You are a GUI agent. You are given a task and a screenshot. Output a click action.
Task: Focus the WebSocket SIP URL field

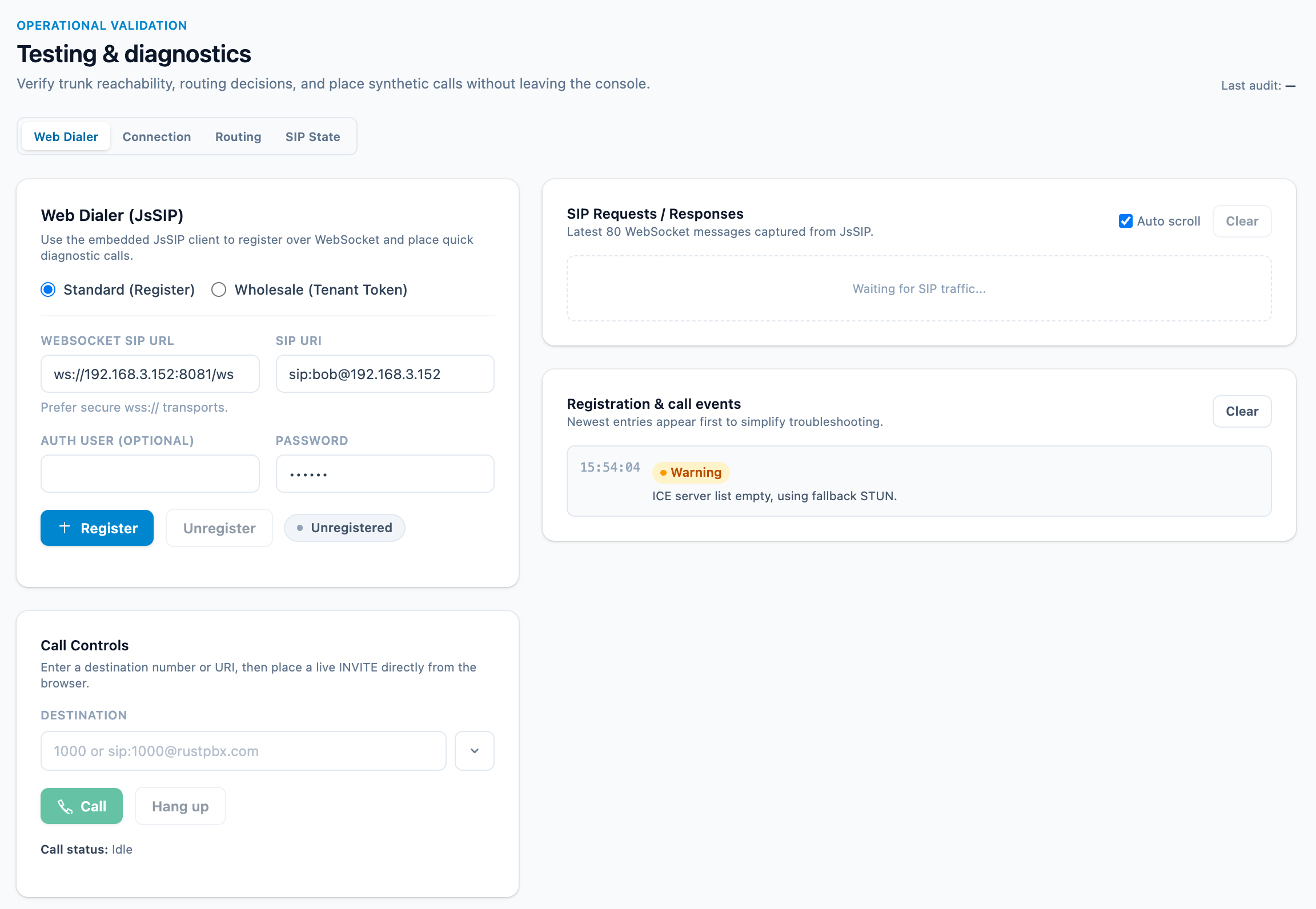(150, 374)
